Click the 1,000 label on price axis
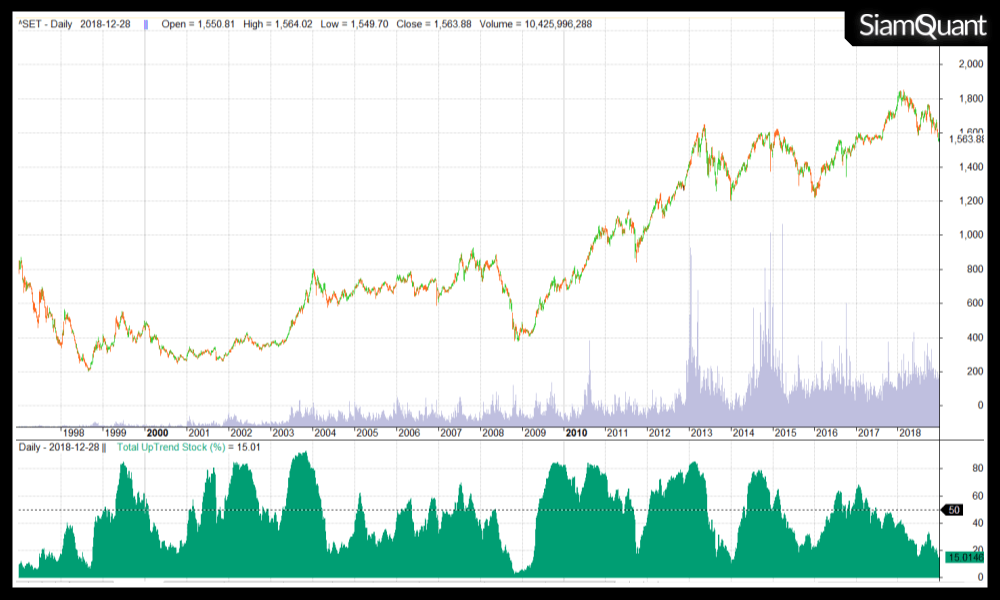 tap(970, 235)
